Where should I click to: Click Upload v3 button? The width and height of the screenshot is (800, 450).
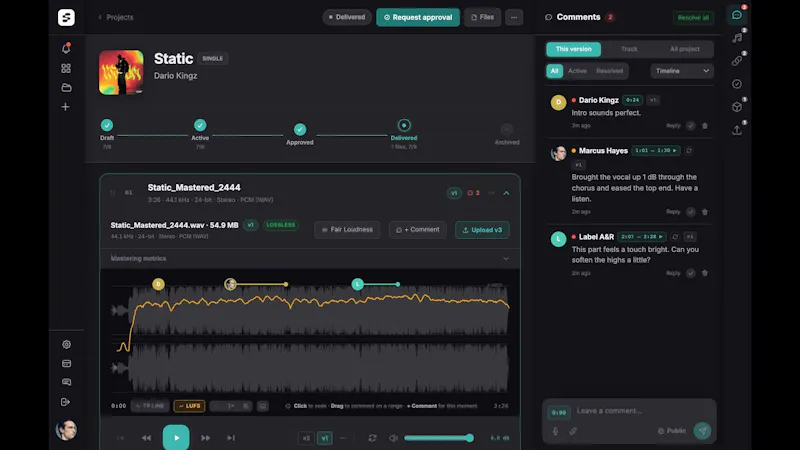tap(482, 230)
